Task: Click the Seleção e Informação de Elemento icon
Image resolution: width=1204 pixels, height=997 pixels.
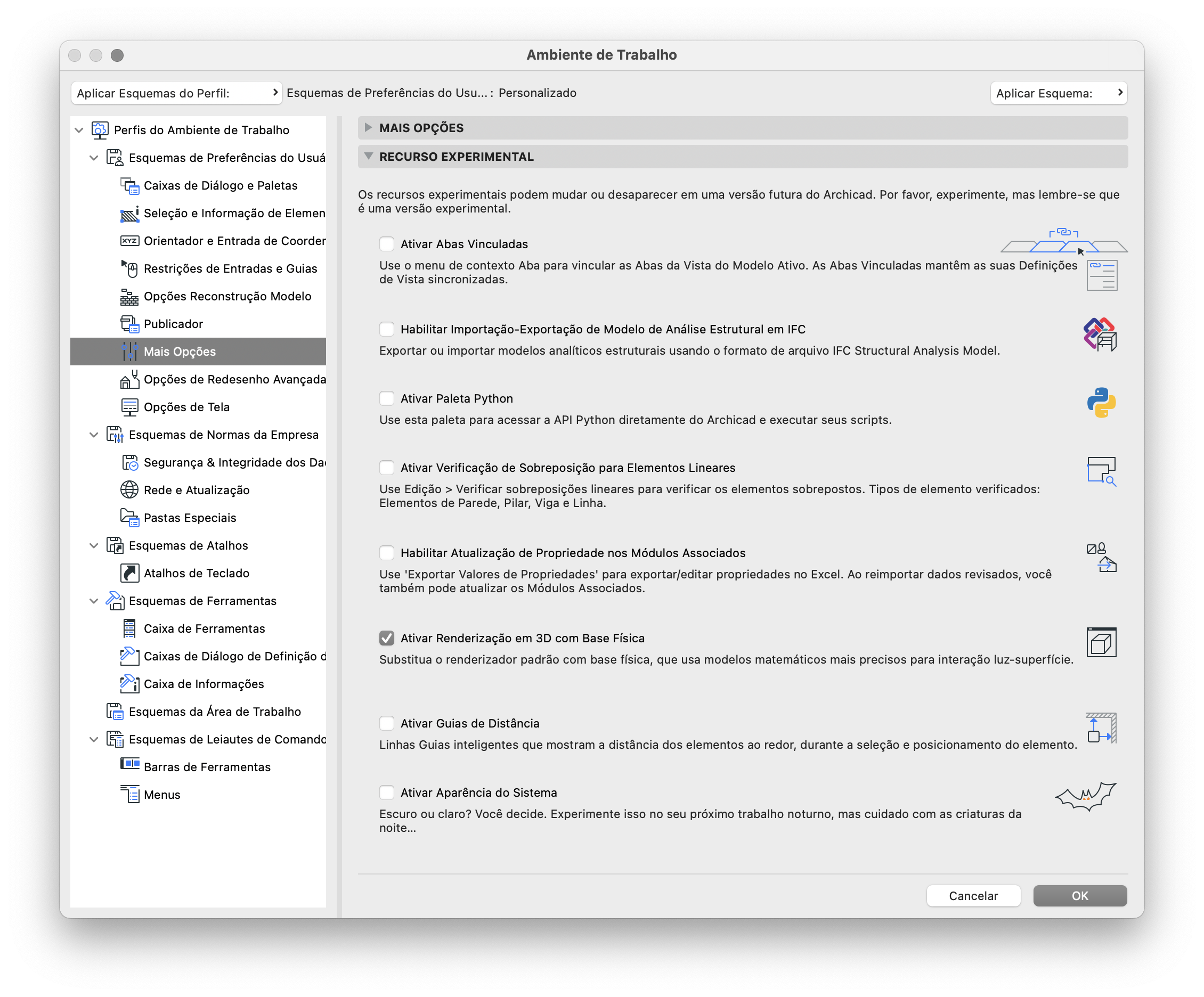Action: pyautogui.click(x=129, y=213)
